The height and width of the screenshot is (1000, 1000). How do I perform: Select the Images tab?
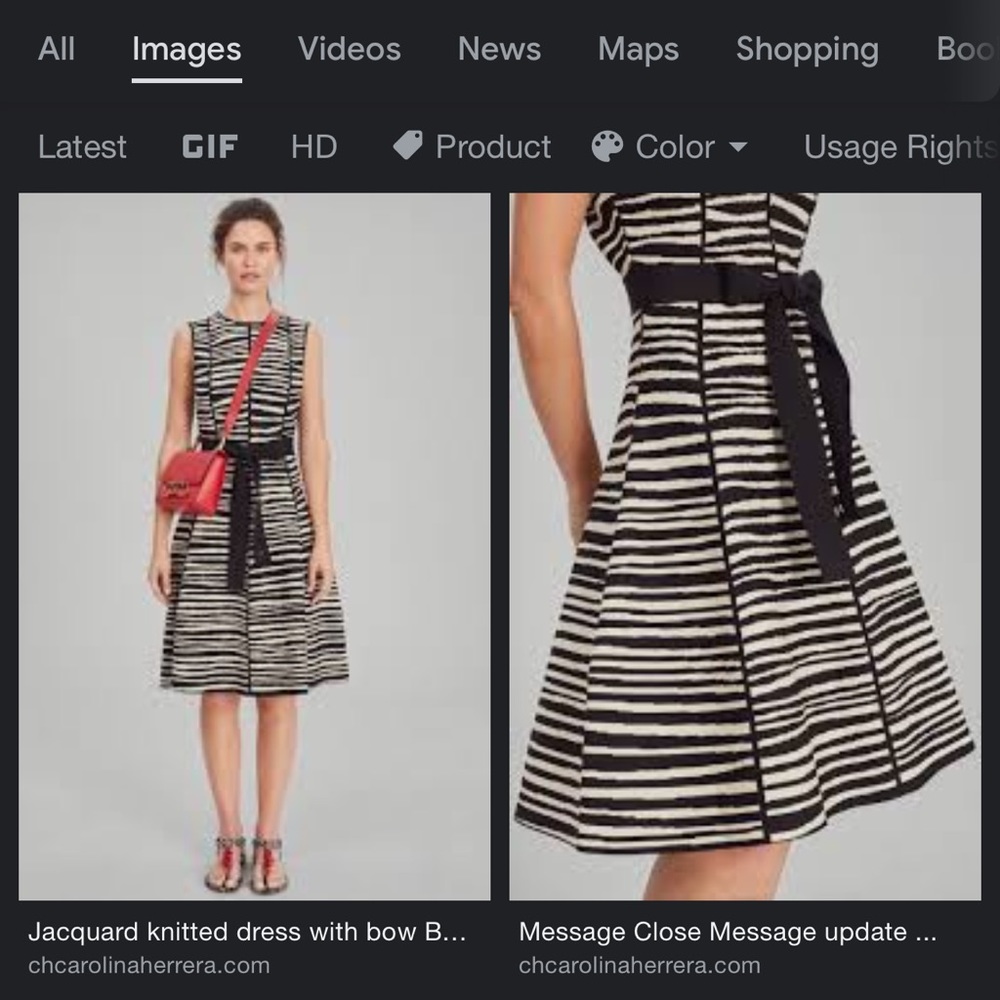[x=186, y=49]
